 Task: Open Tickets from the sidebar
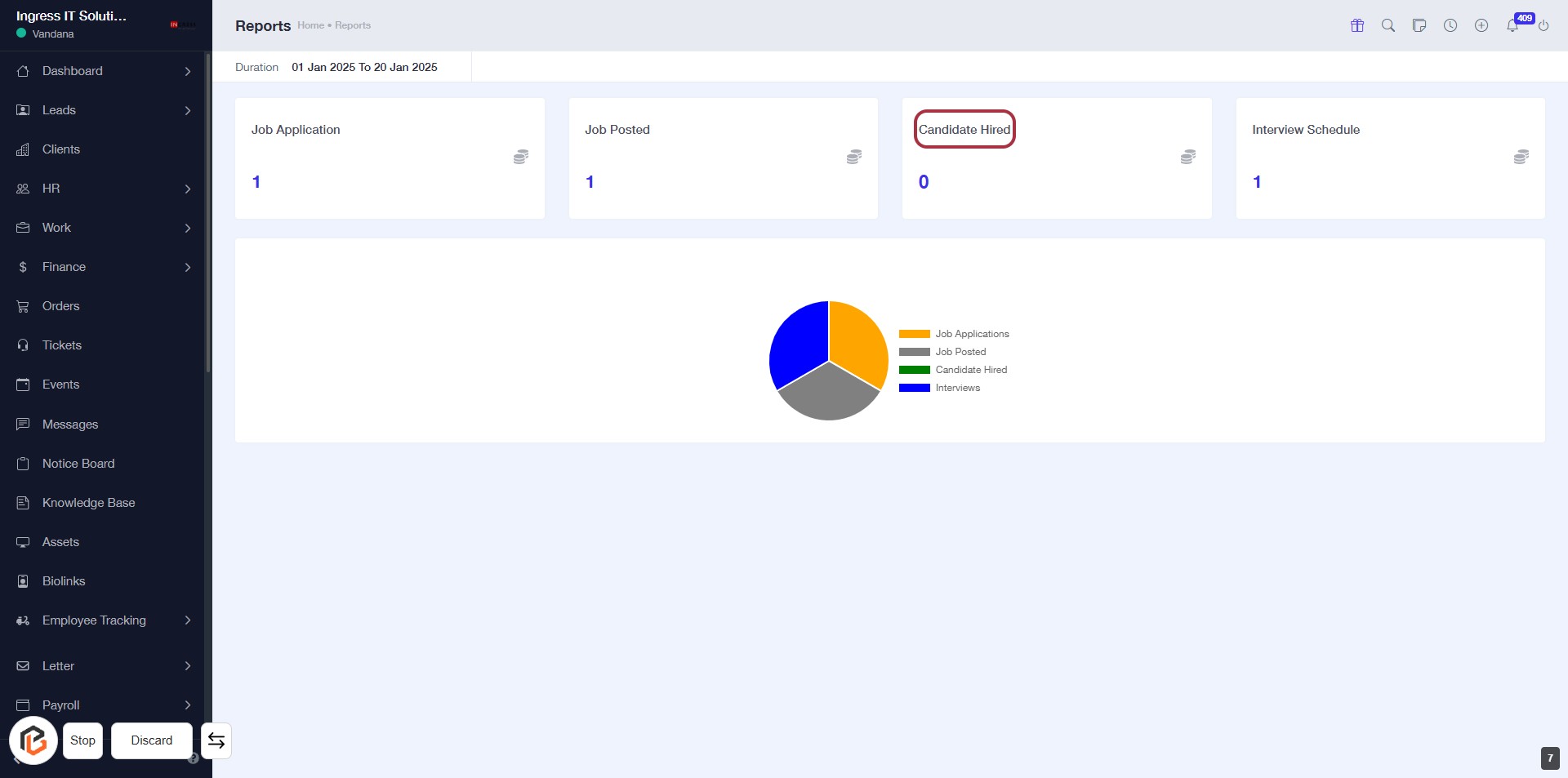[62, 345]
